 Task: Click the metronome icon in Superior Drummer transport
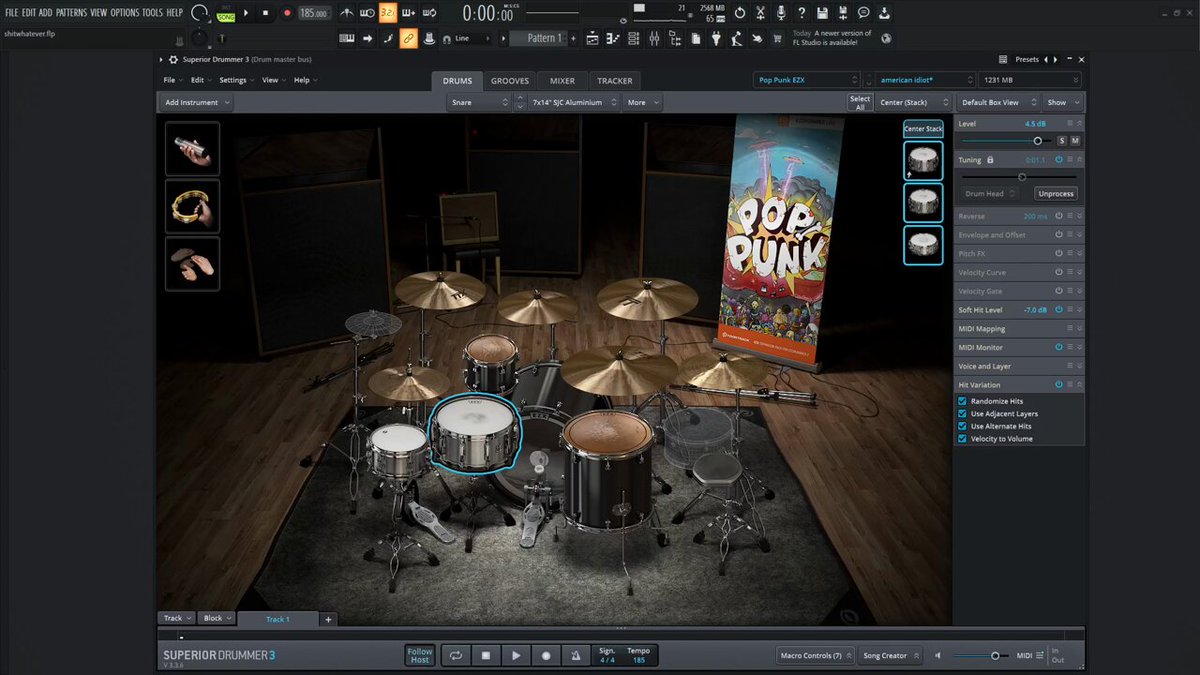pos(576,655)
